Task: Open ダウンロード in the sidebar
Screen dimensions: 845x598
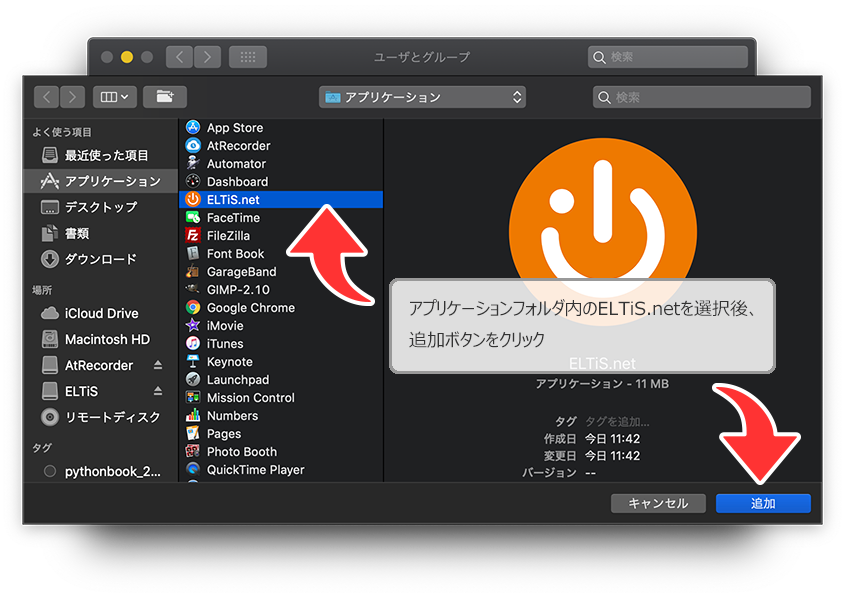Action: pos(101,259)
